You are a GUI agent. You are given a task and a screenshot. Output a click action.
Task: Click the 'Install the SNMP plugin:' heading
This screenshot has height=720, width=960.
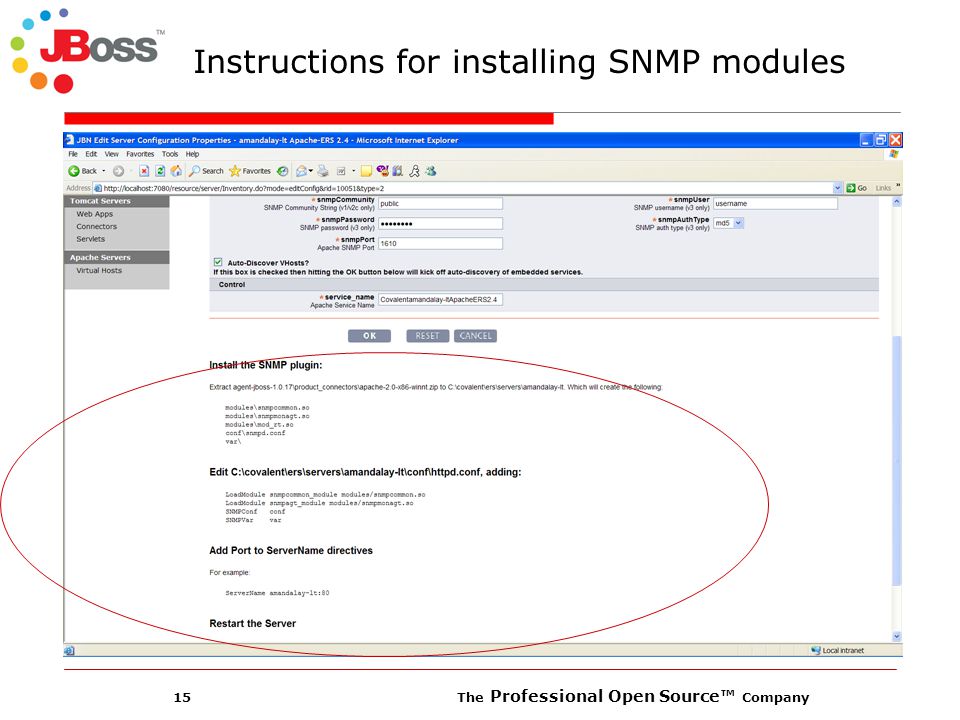266,365
